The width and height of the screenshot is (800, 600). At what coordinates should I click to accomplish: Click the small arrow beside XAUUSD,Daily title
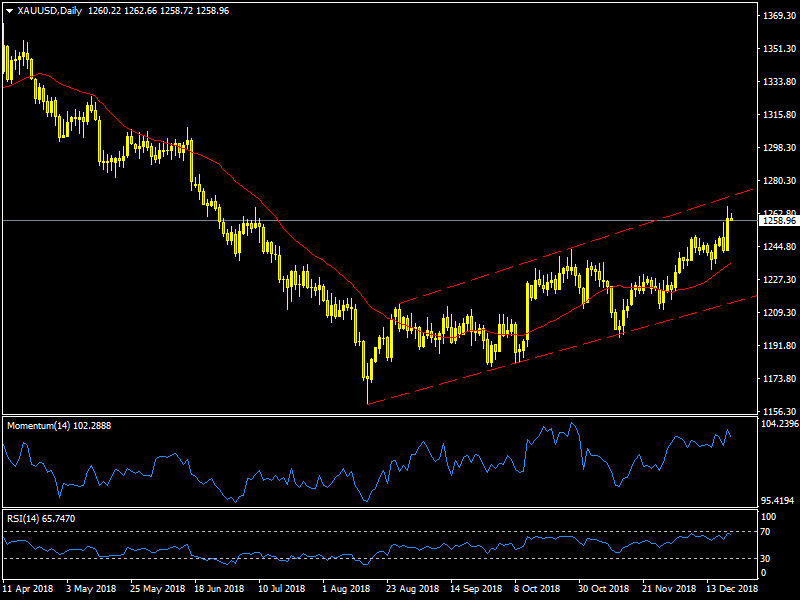(9, 10)
